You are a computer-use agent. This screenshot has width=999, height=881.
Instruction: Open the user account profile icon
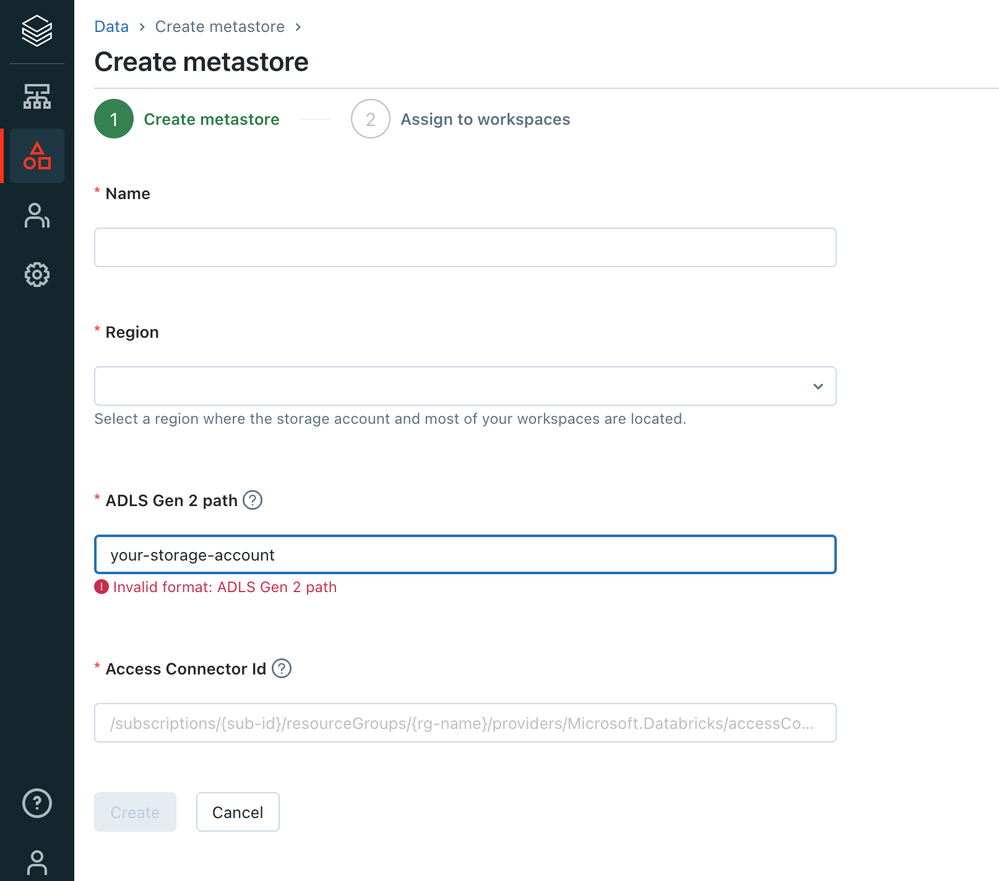coord(37,862)
